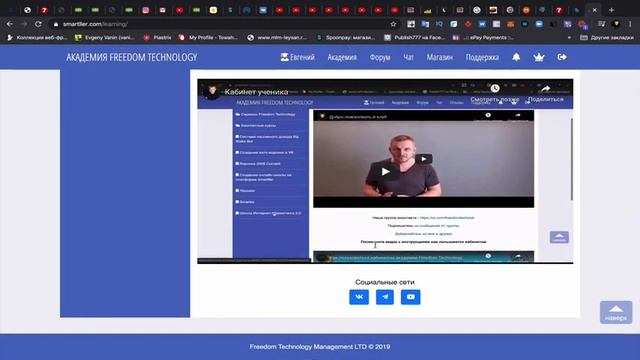Click the Академия Freedom Technology logo
Viewport: 640px width, 360px height.
point(131,57)
